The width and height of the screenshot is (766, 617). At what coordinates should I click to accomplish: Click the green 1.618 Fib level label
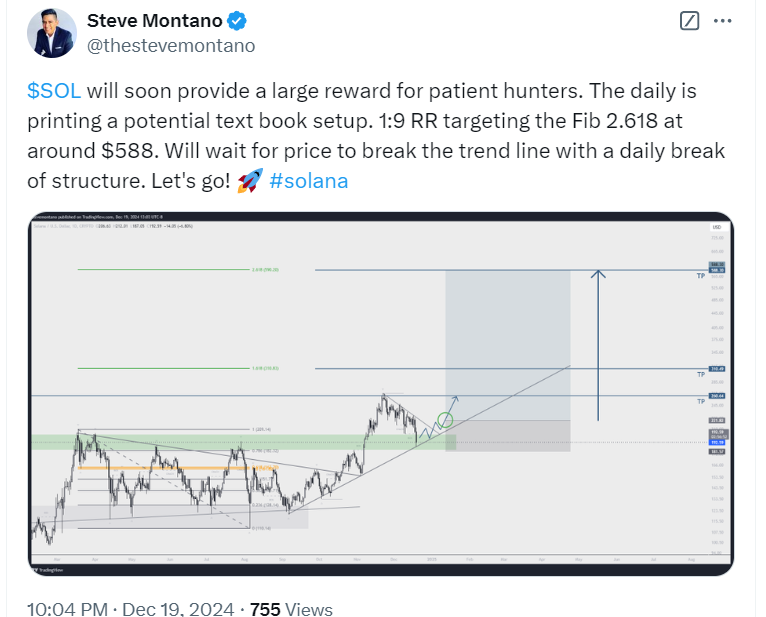[265, 368]
